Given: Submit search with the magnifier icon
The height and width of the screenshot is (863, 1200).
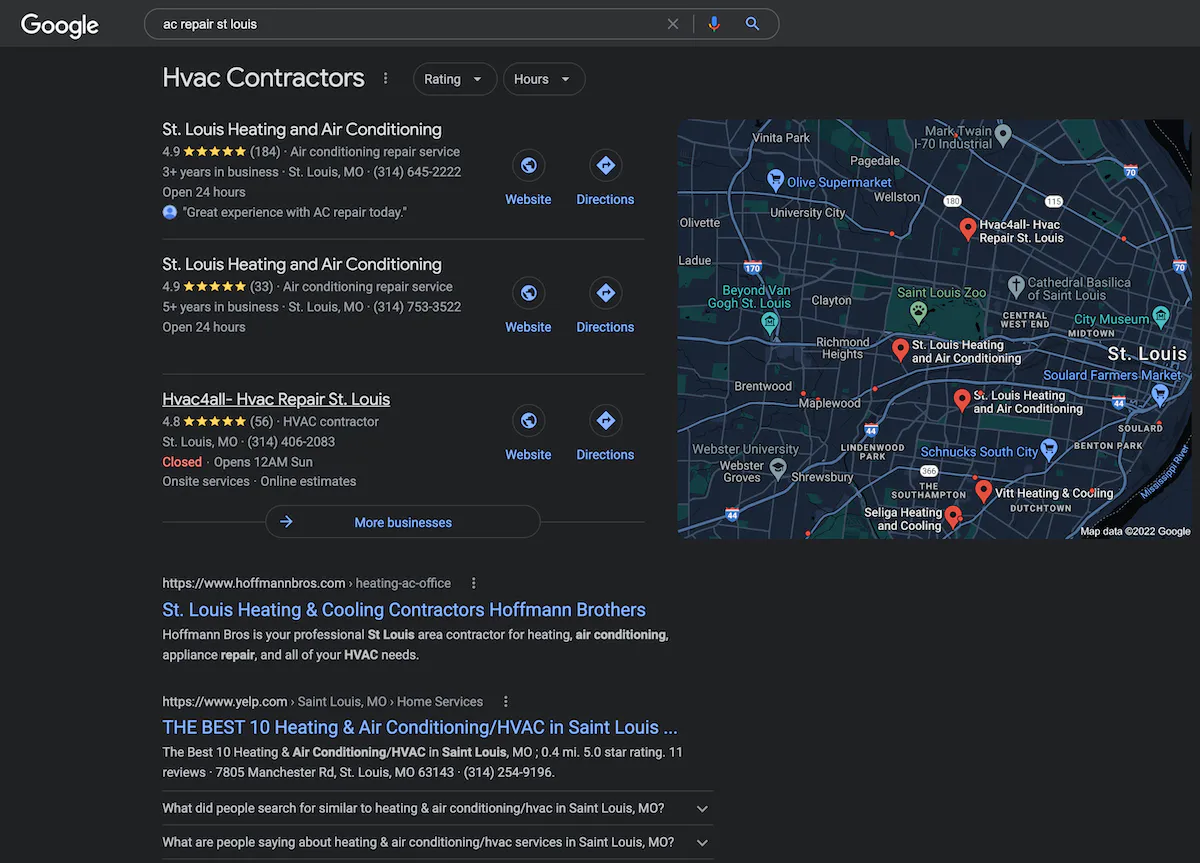Looking at the screenshot, I should pyautogui.click(x=753, y=24).
